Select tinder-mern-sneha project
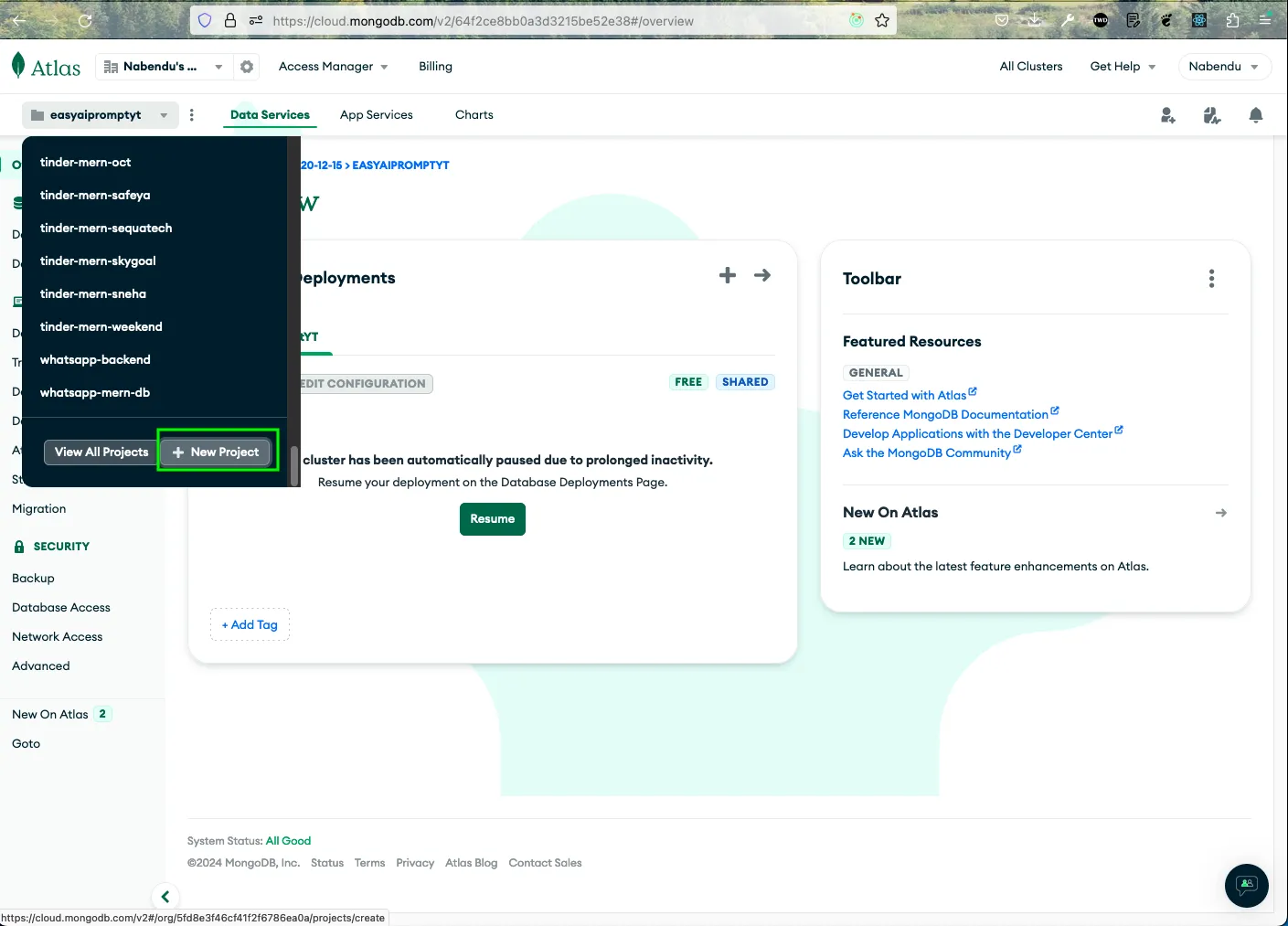Viewport: 1288px width, 926px height. (x=154, y=293)
